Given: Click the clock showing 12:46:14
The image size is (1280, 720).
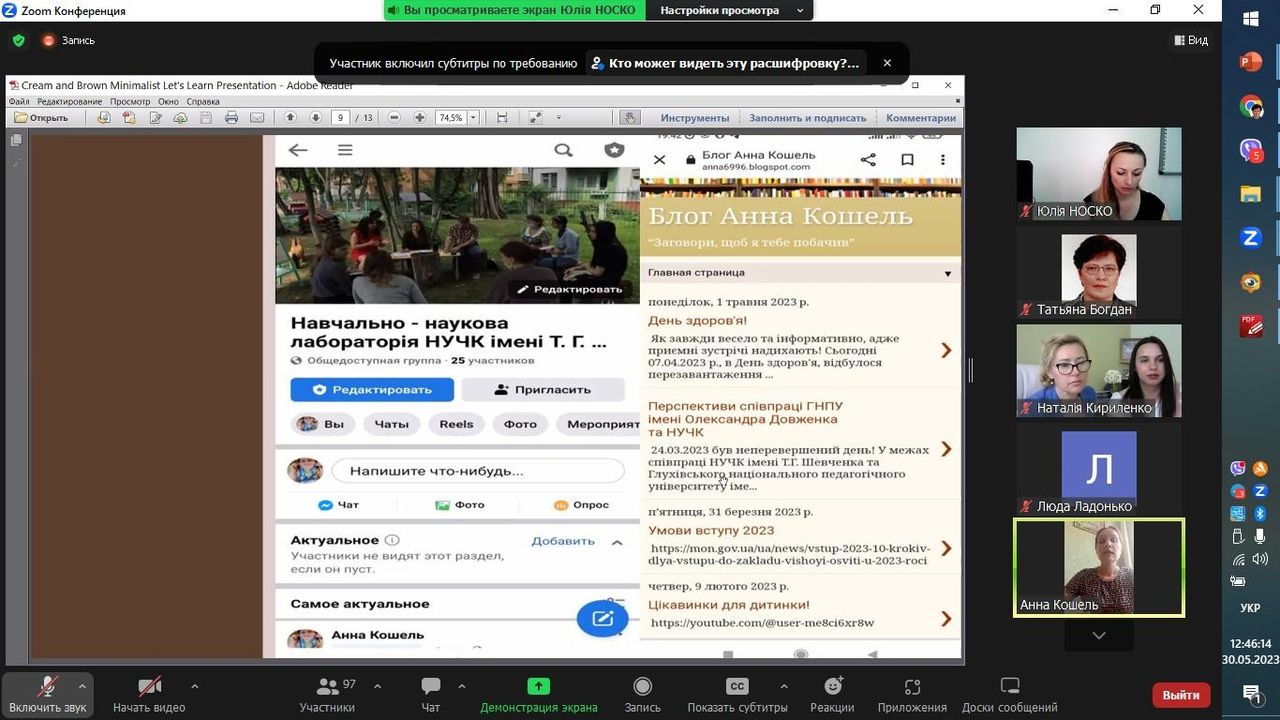Looking at the screenshot, I should click(x=1251, y=644).
